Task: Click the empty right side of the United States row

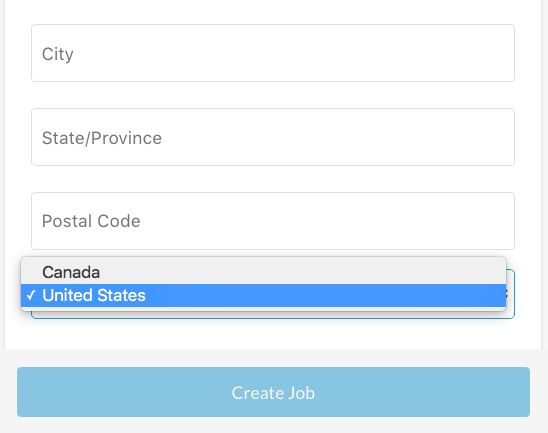Action: (349, 295)
